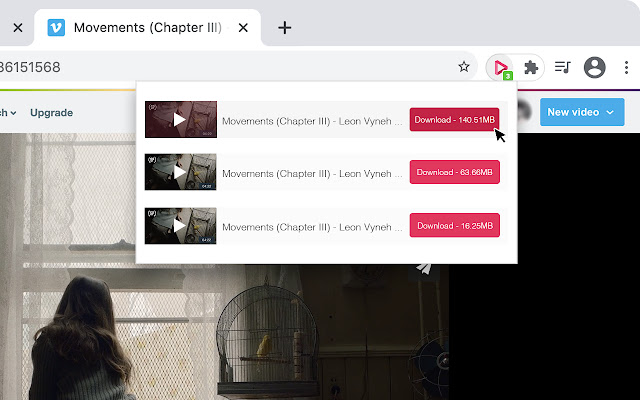This screenshot has height=400, width=640.
Task: Open the Chrome three-dot menu
Action: pyautogui.click(x=626, y=67)
